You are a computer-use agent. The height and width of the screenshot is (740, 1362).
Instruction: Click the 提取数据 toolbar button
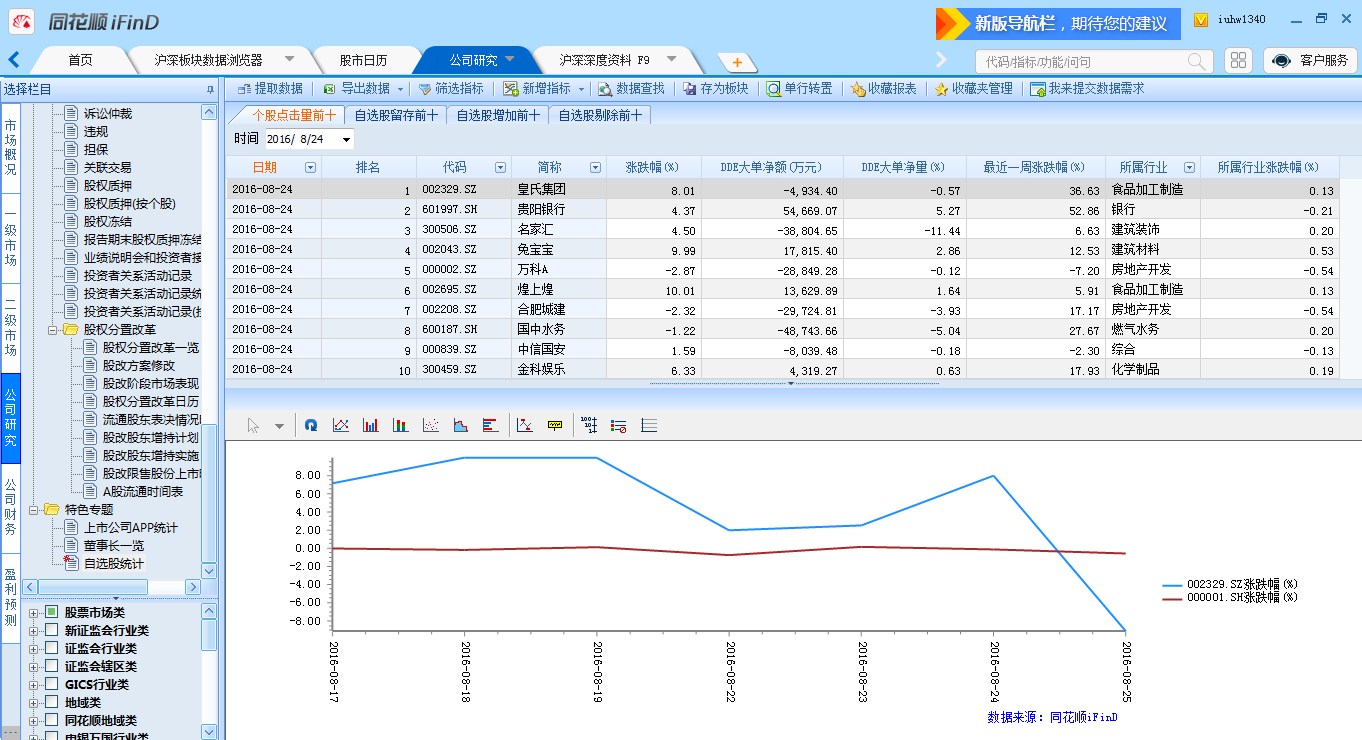[x=270, y=89]
